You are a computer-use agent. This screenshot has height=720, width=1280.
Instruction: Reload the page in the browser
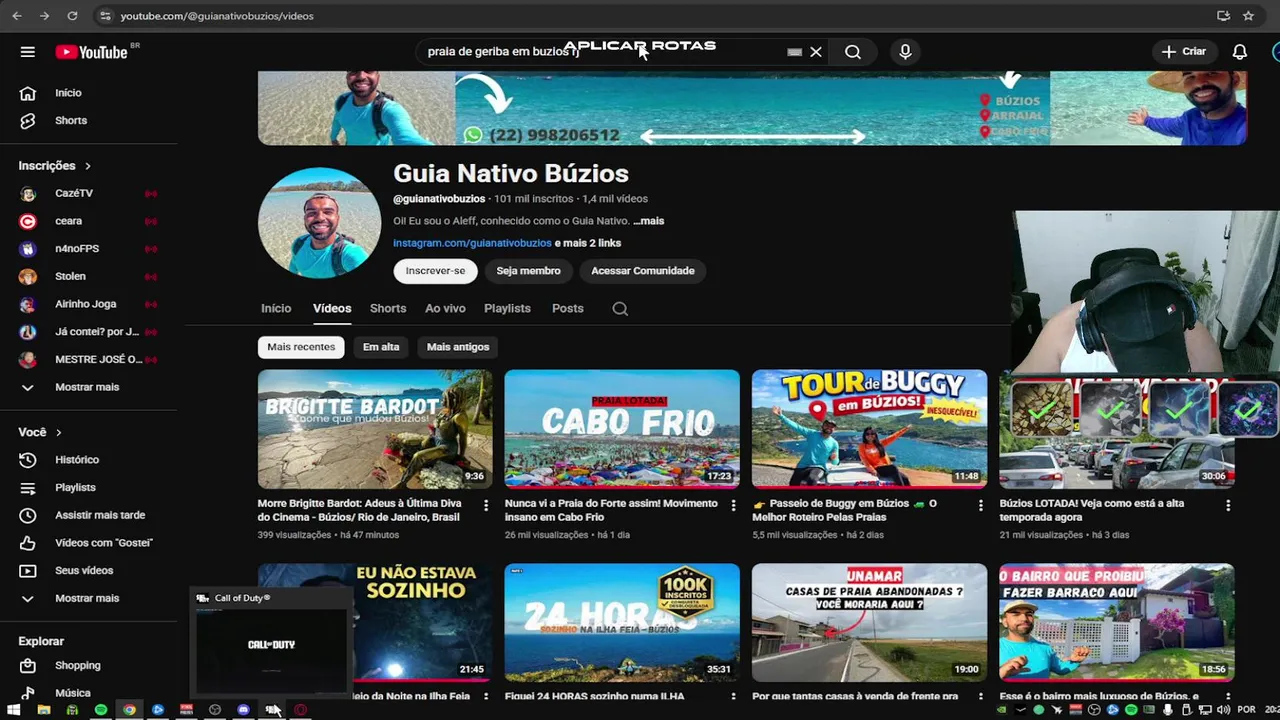pos(72,16)
